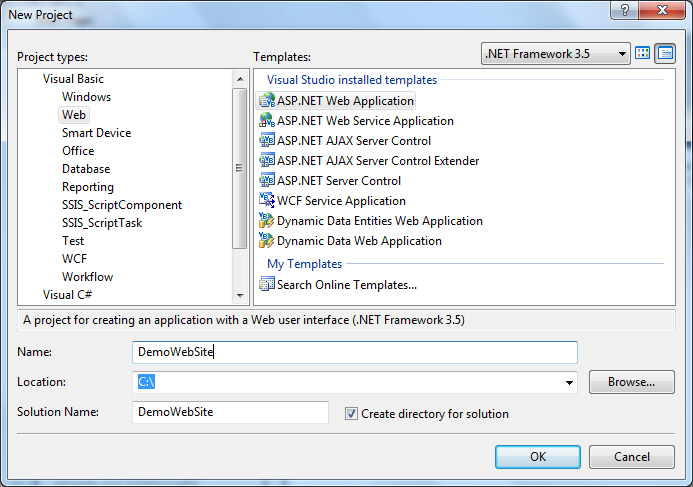
Task: Click the up arrow of project types scrollbar
Action: [x=240, y=79]
